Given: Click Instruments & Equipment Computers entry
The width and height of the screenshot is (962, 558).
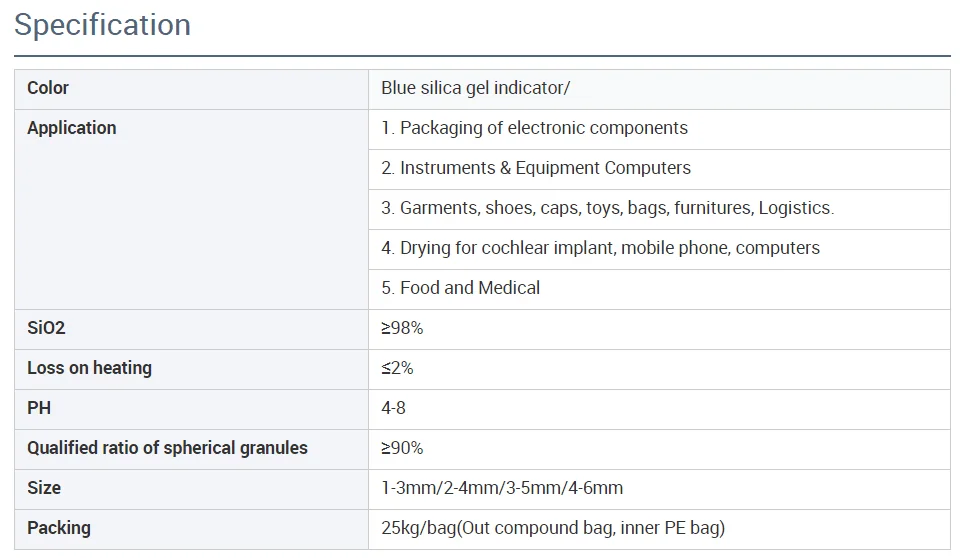Looking at the screenshot, I should click(535, 168).
